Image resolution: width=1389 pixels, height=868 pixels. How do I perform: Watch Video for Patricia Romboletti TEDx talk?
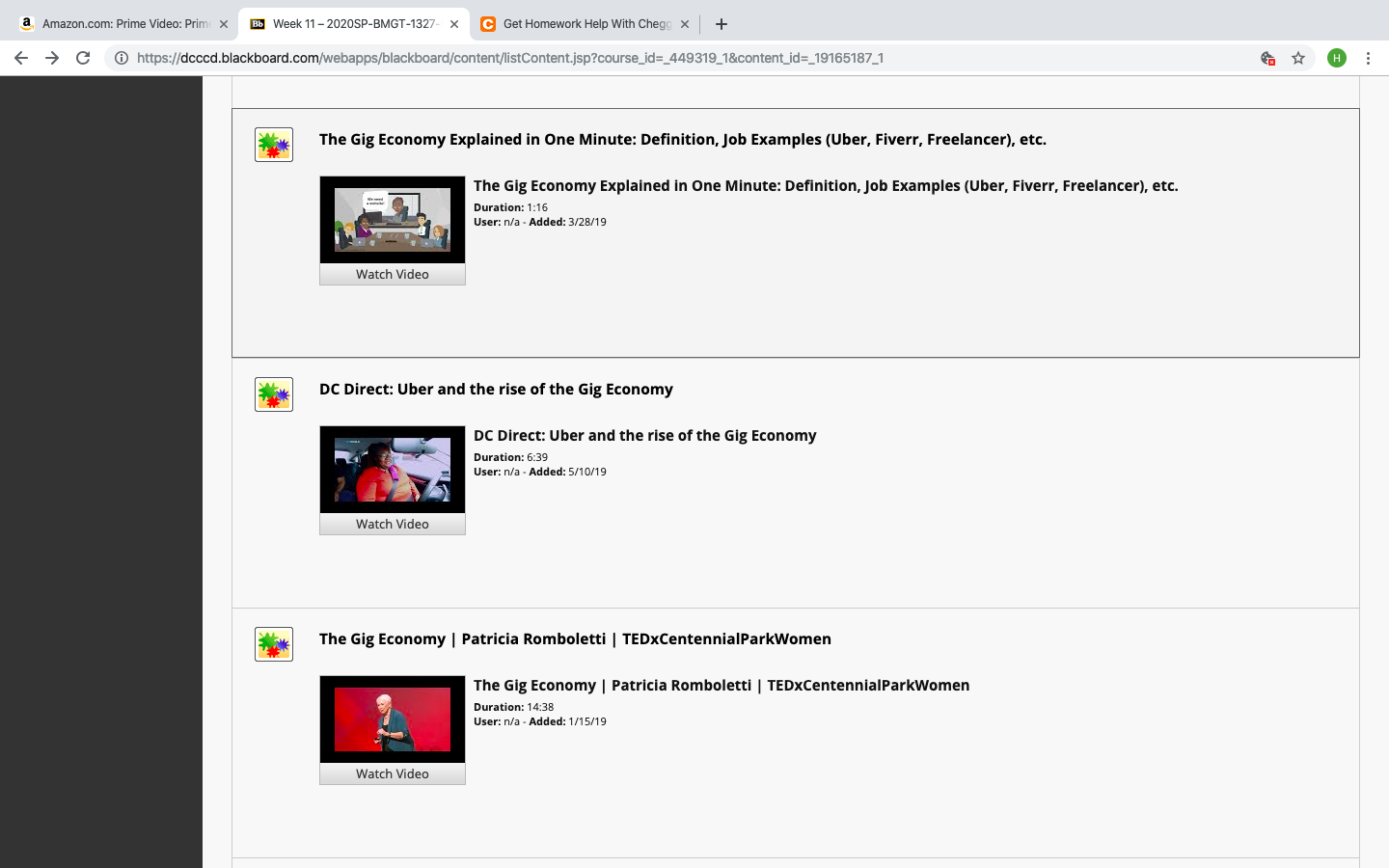(x=393, y=774)
